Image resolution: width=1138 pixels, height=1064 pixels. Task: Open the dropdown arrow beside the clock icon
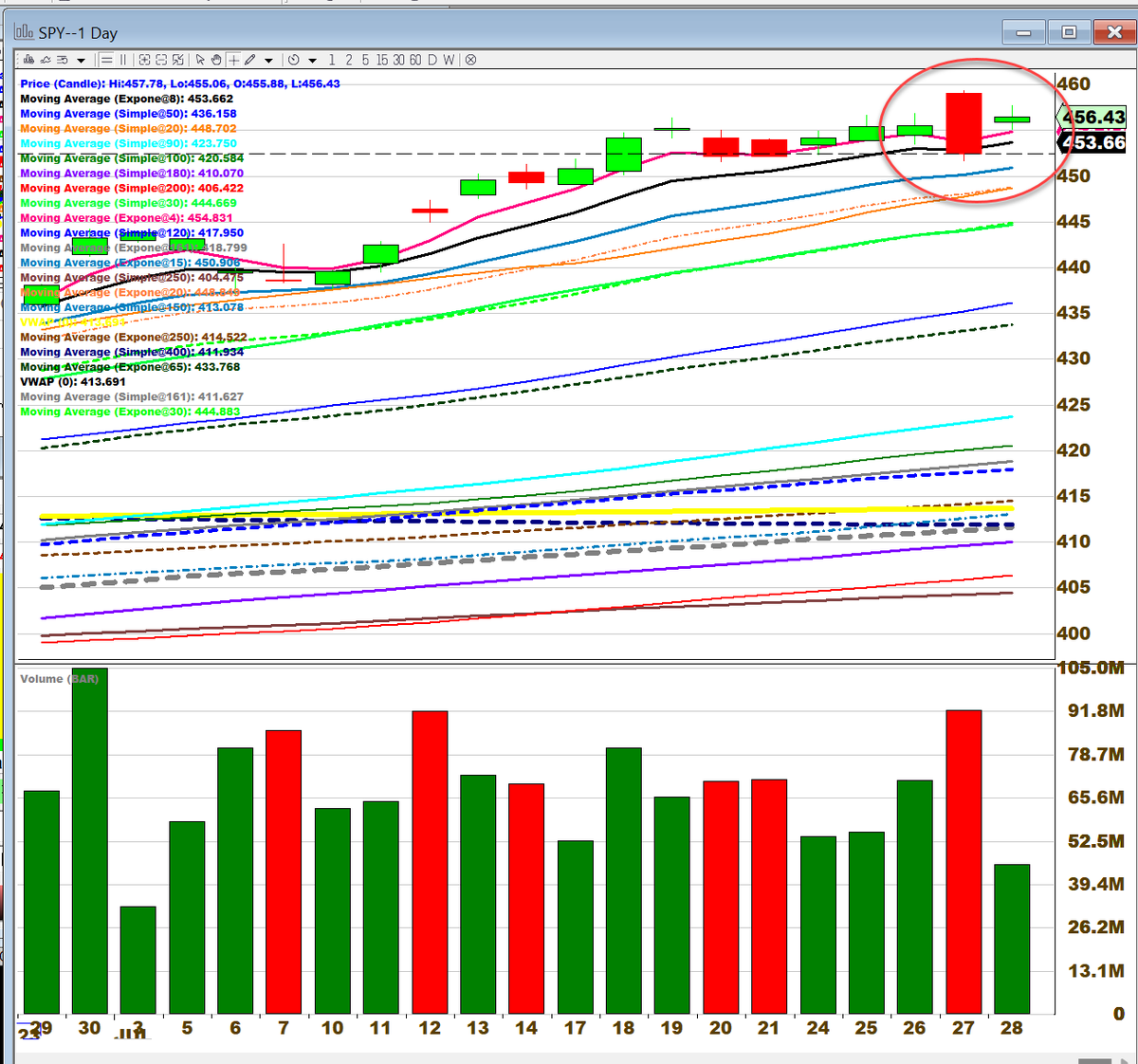pyautogui.click(x=312, y=61)
